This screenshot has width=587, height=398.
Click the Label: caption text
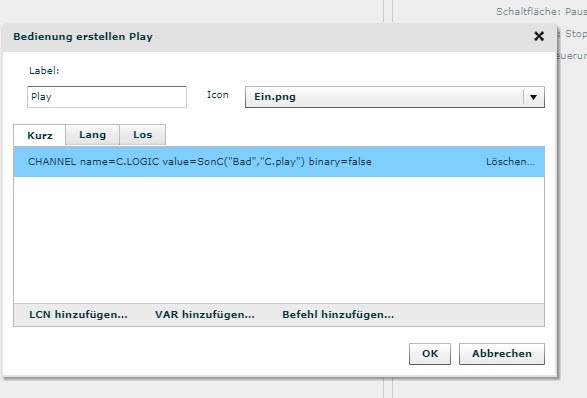click(x=44, y=70)
